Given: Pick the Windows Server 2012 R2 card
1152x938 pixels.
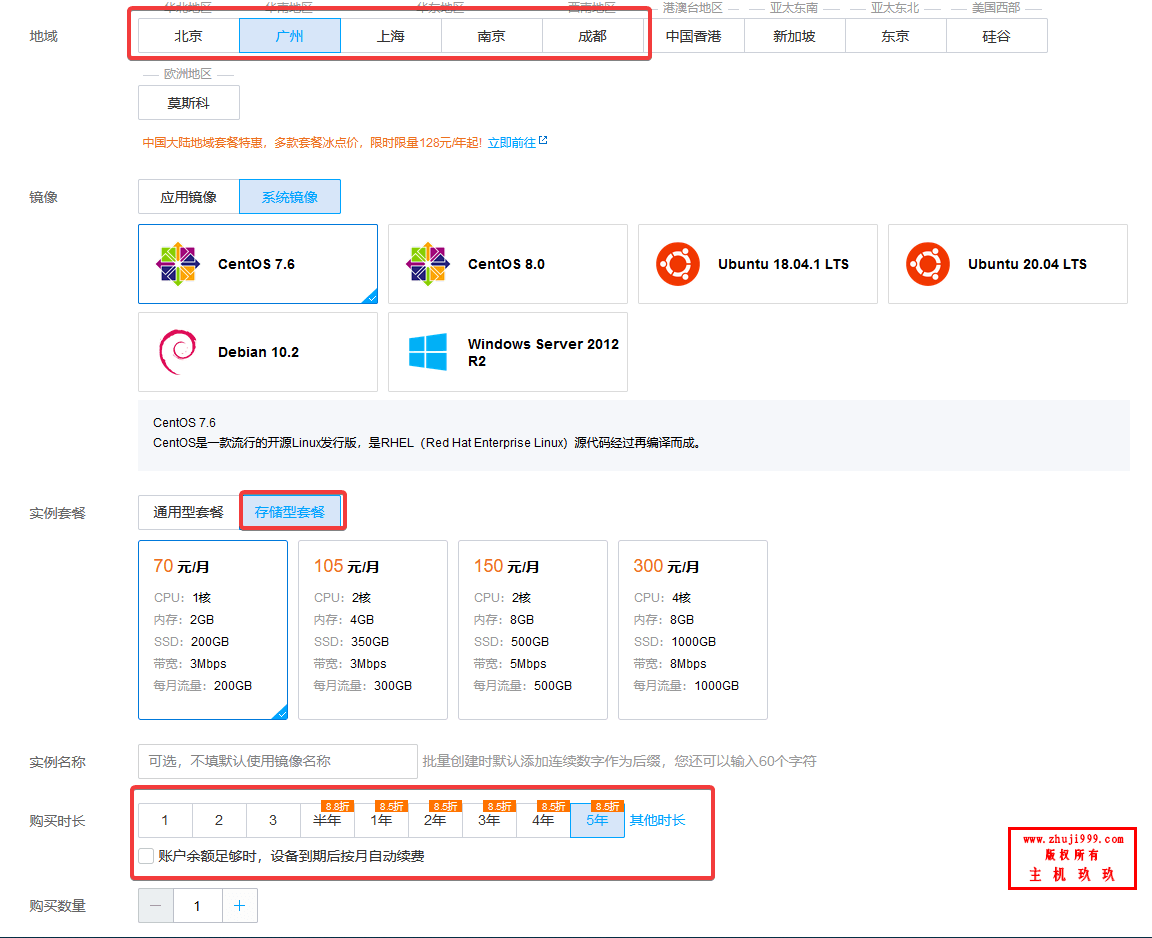Looking at the screenshot, I should (508, 352).
